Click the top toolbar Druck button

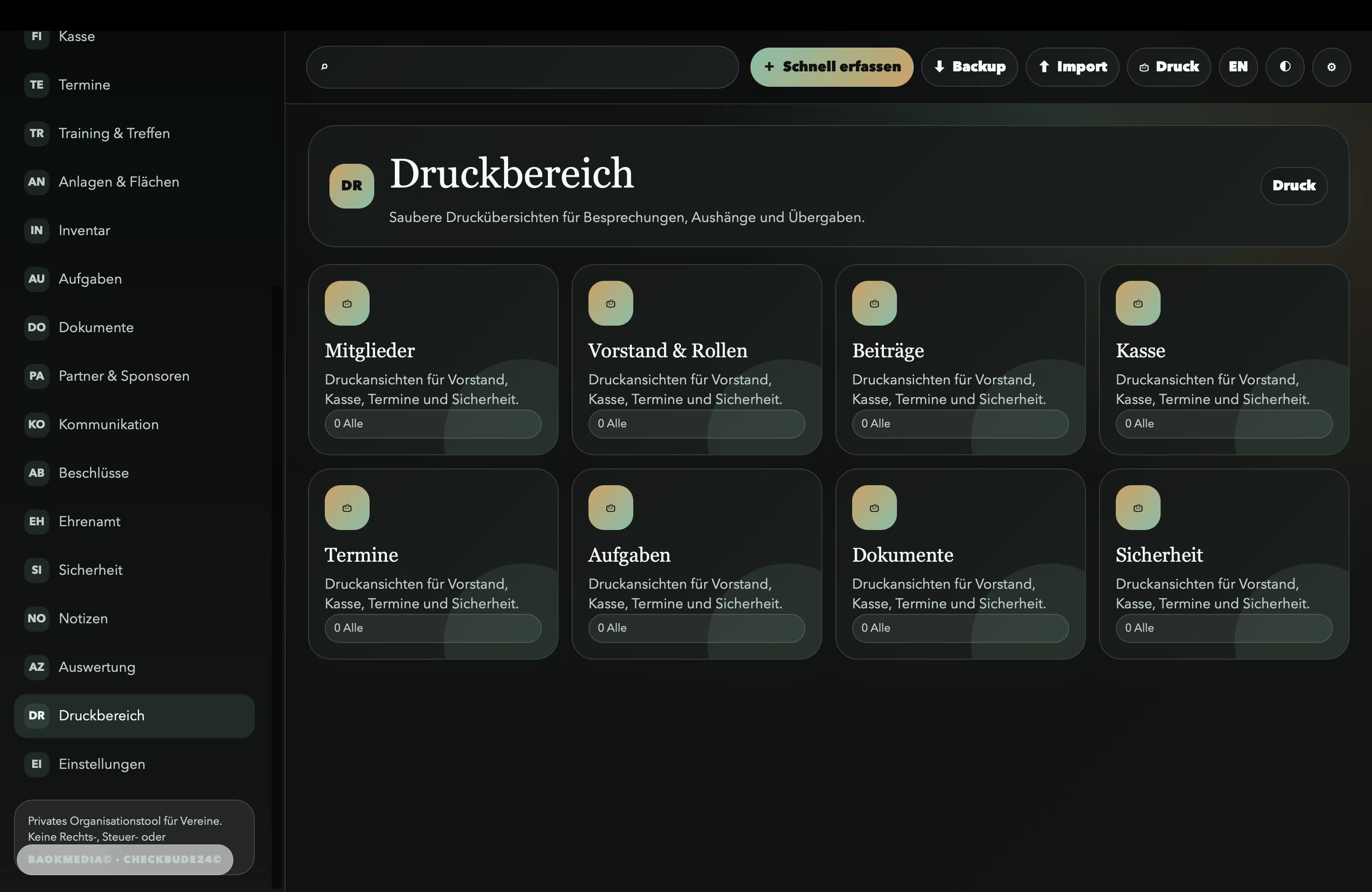(1169, 67)
